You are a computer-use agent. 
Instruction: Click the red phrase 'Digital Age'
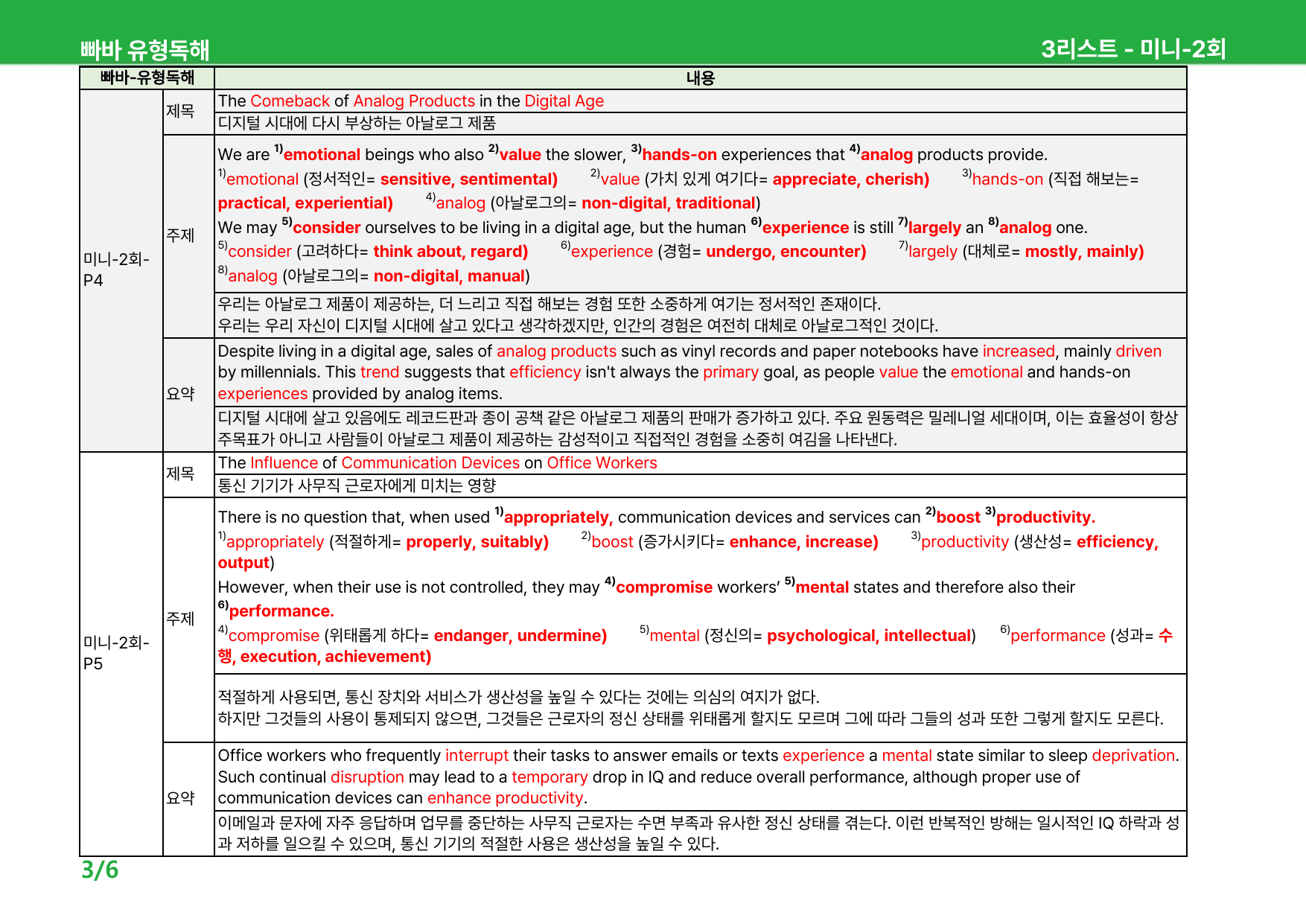point(564,101)
